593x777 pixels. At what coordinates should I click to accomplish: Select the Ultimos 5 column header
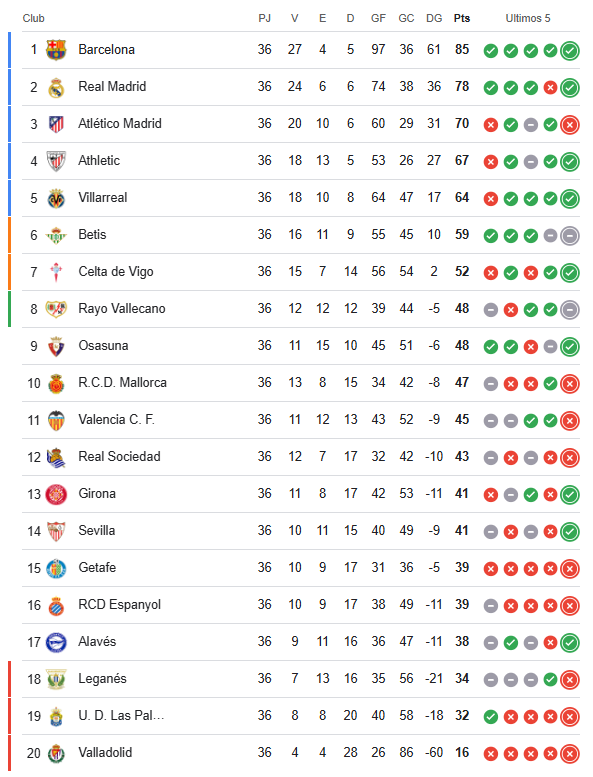click(x=528, y=18)
